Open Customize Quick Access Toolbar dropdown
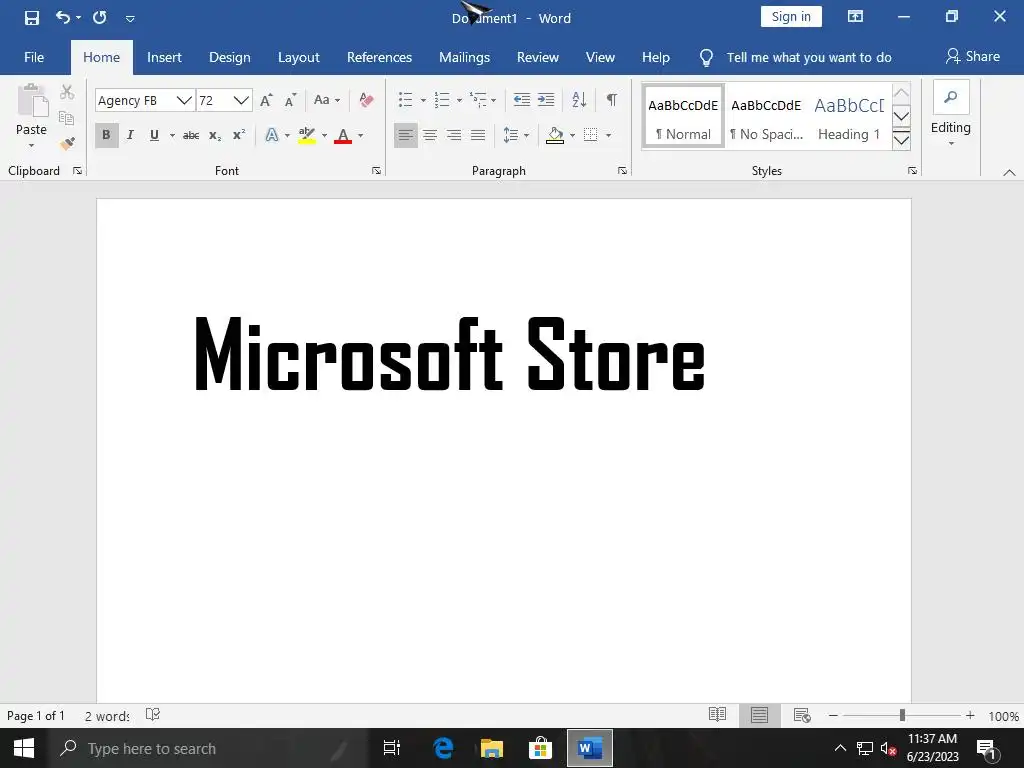 pos(130,19)
